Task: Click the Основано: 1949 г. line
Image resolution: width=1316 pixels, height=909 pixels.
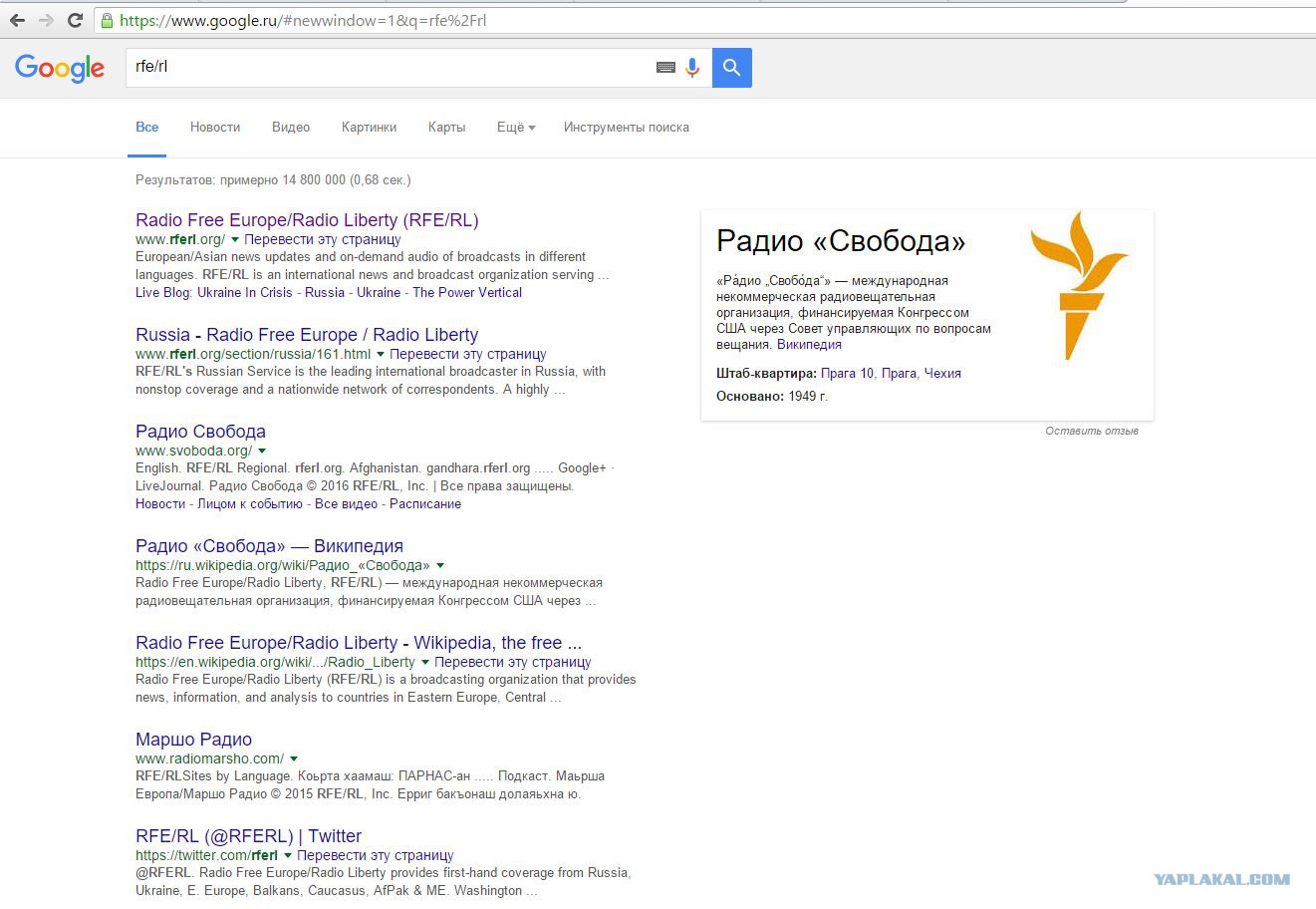Action: [x=772, y=397]
